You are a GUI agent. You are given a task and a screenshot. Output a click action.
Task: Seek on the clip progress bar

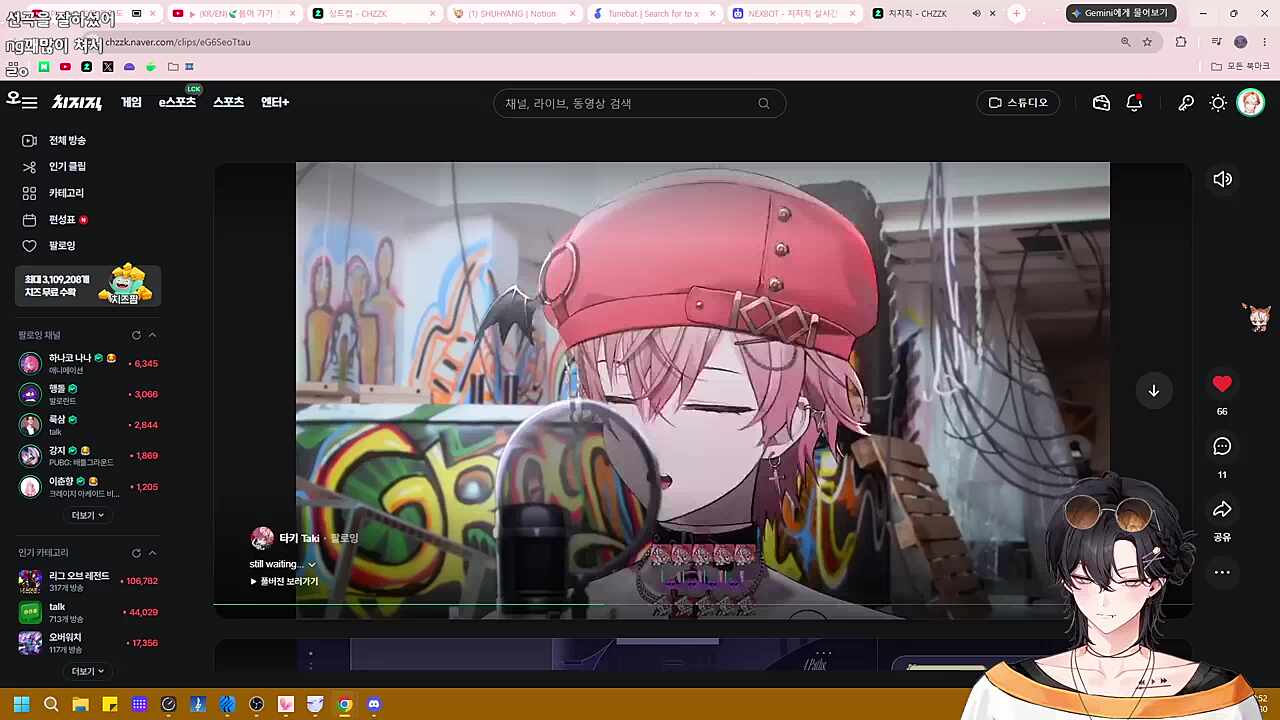[702, 605]
